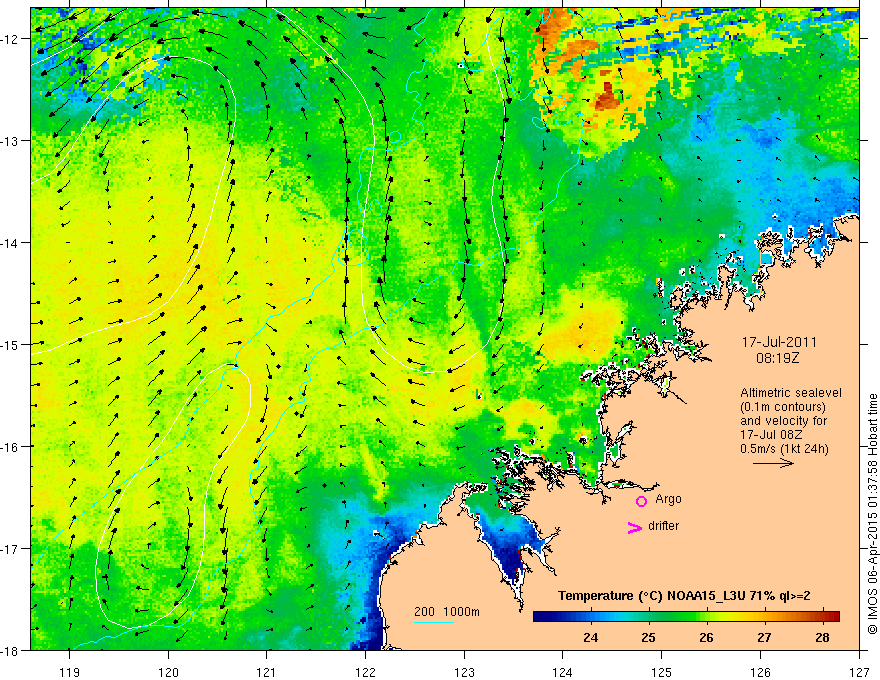The image size is (880, 680).
Task: Click the 'Temperature (°C) NOAA15_L3U 71% ql>=2' title
Action: [x=684, y=596]
